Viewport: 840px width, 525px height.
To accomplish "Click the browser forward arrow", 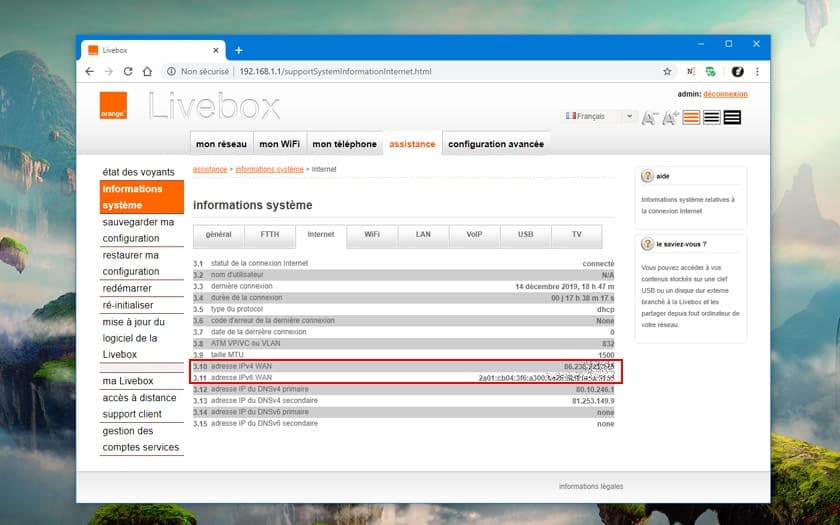I will [109, 71].
